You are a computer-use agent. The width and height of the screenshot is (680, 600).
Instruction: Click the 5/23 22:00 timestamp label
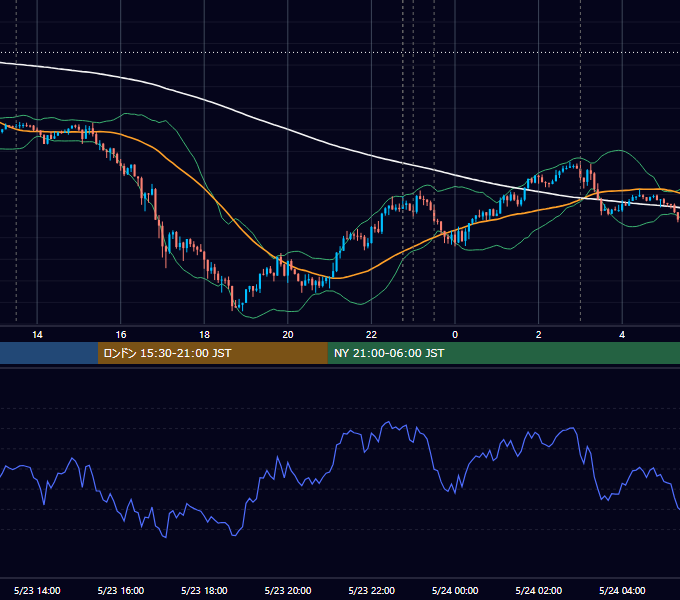[x=372, y=590]
